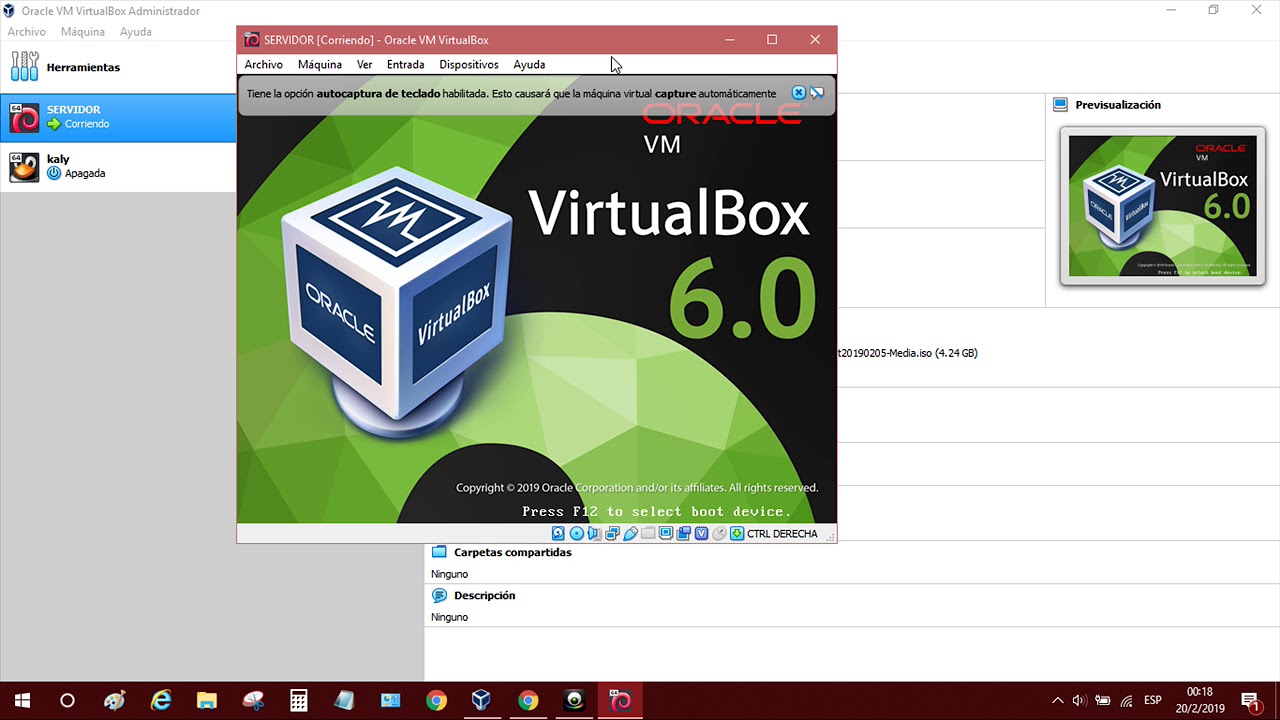Click shared folders indicator in VM status bar

[x=648, y=534]
